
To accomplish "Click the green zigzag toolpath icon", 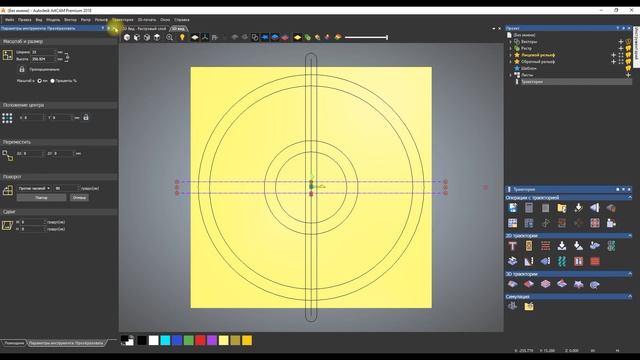I will 562,261.
